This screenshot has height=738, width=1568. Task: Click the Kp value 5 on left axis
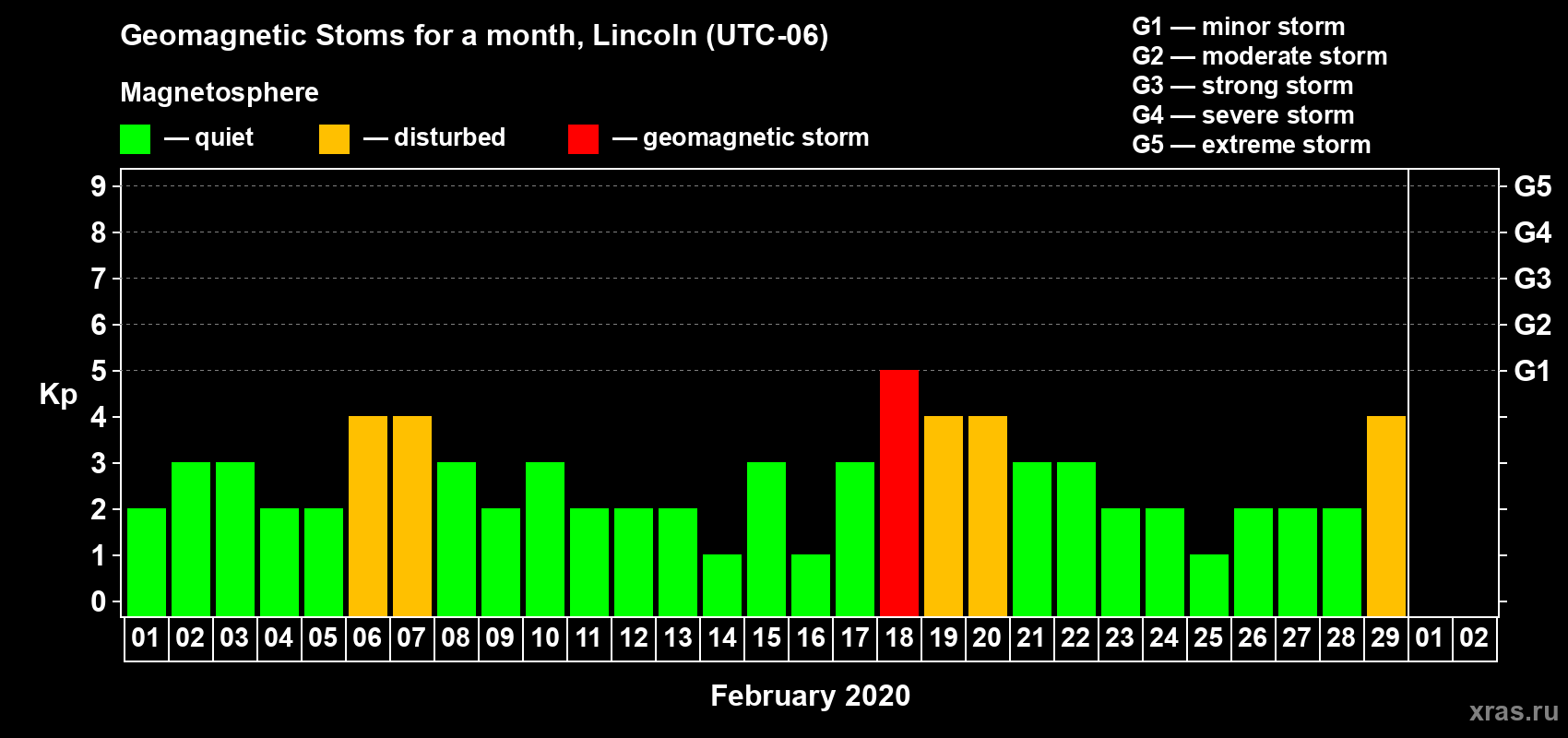pyautogui.click(x=99, y=371)
